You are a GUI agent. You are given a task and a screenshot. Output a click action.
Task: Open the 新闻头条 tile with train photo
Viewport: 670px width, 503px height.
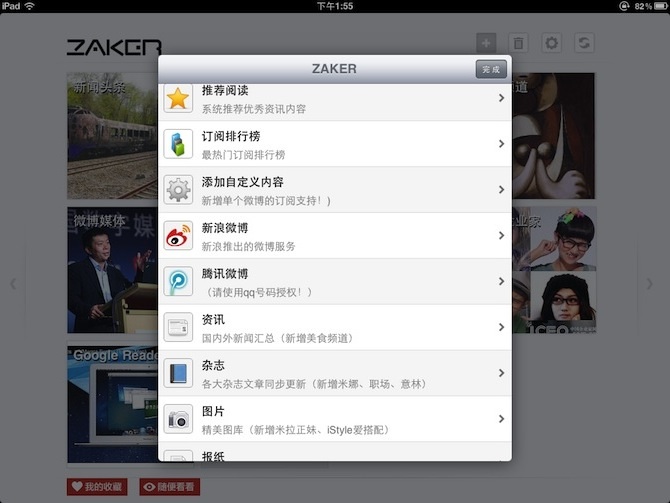click(113, 136)
